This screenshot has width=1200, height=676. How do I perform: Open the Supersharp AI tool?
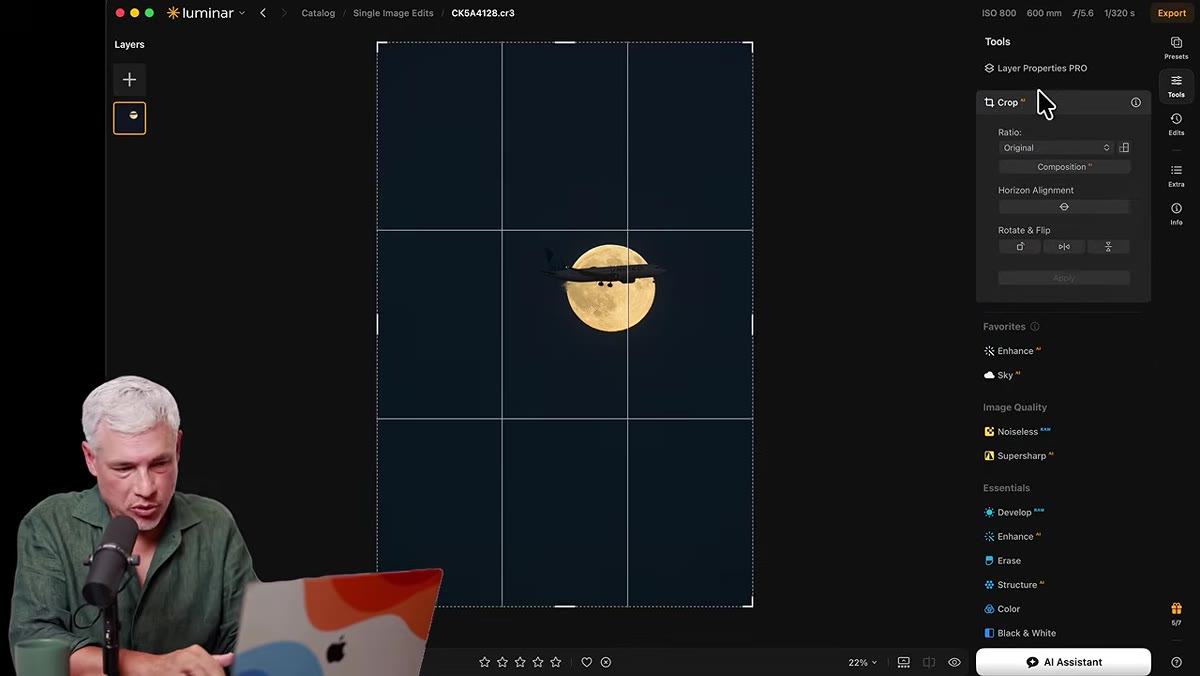(1018, 456)
